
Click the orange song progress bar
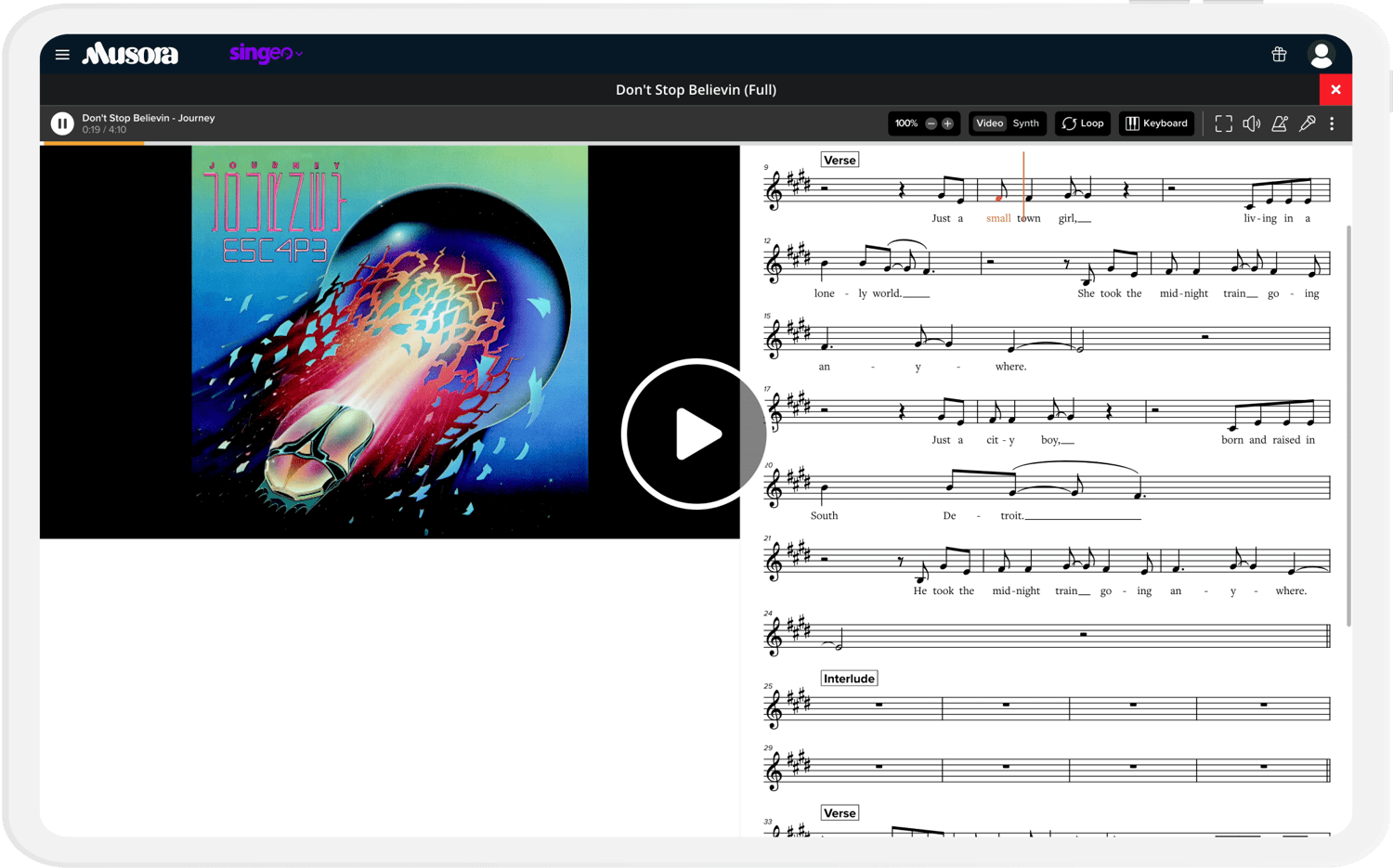click(x=92, y=143)
